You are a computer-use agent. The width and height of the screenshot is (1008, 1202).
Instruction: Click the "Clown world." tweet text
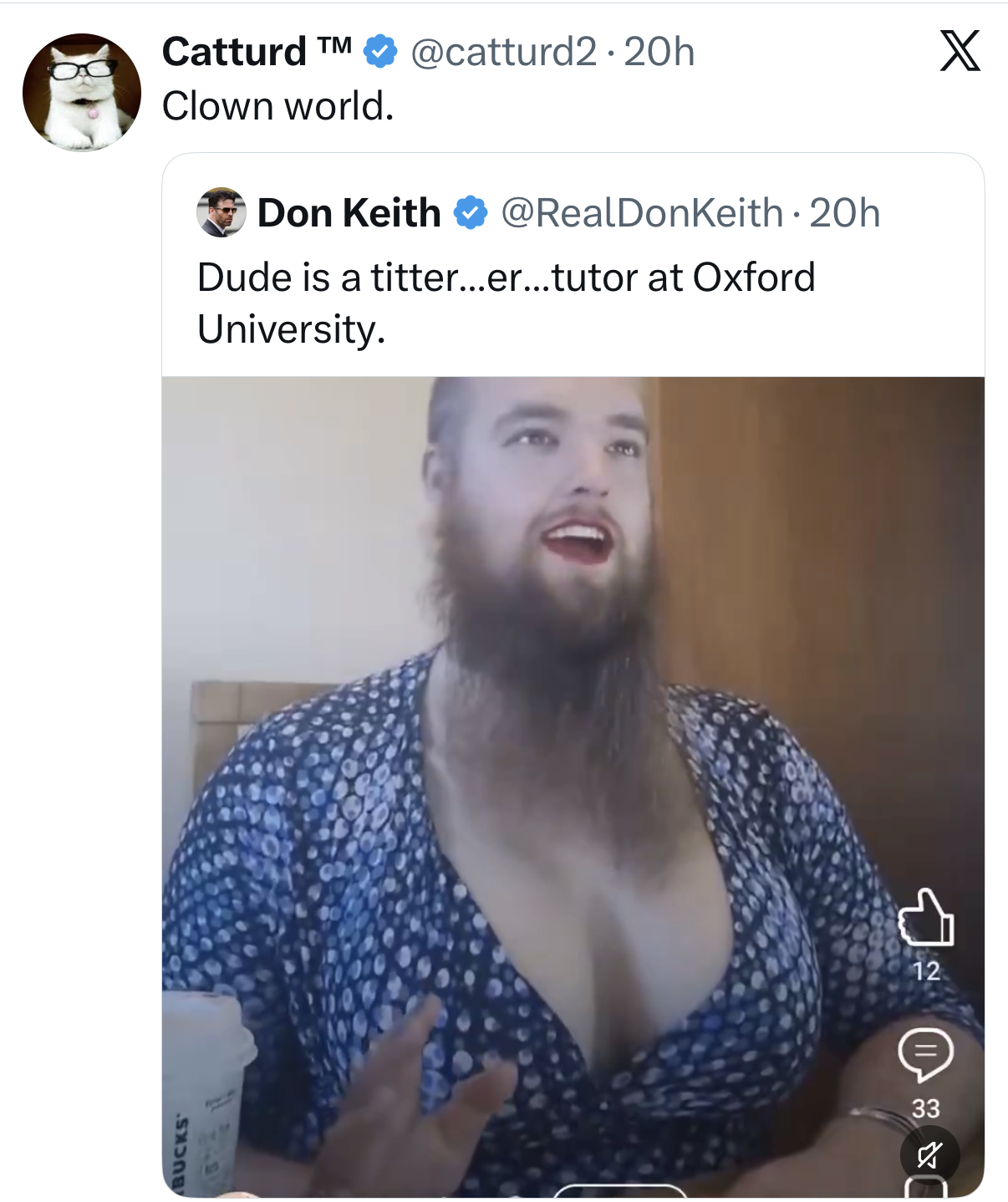[277, 107]
